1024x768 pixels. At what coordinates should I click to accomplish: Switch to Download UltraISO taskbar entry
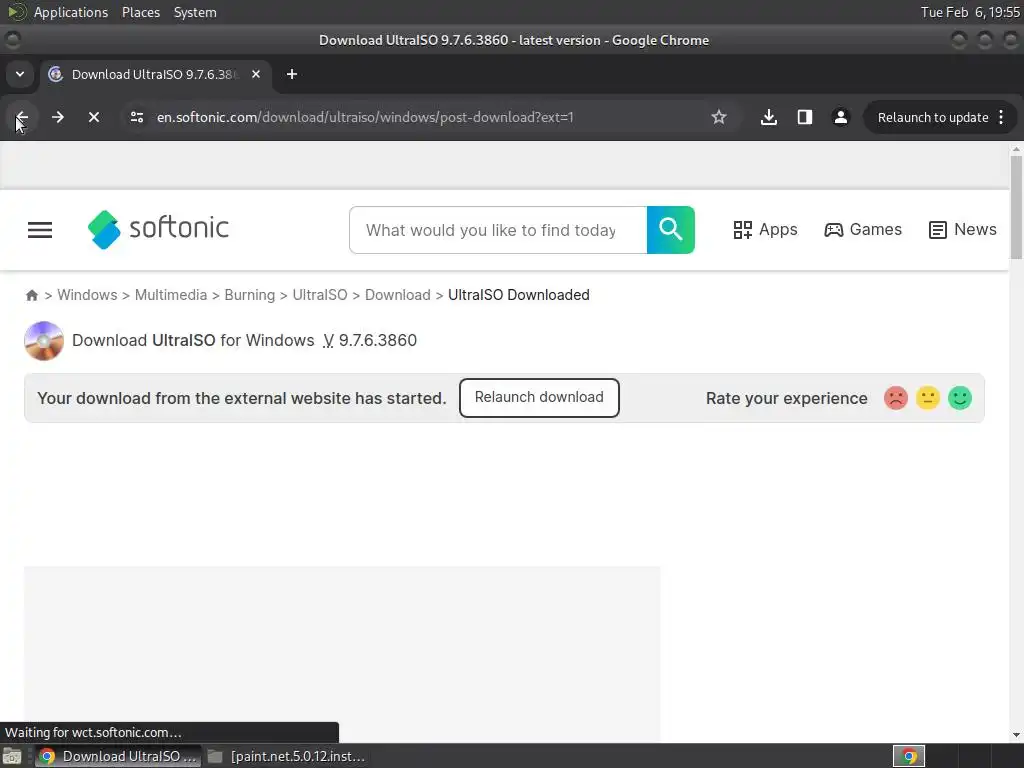pyautogui.click(x=118, y=757)
